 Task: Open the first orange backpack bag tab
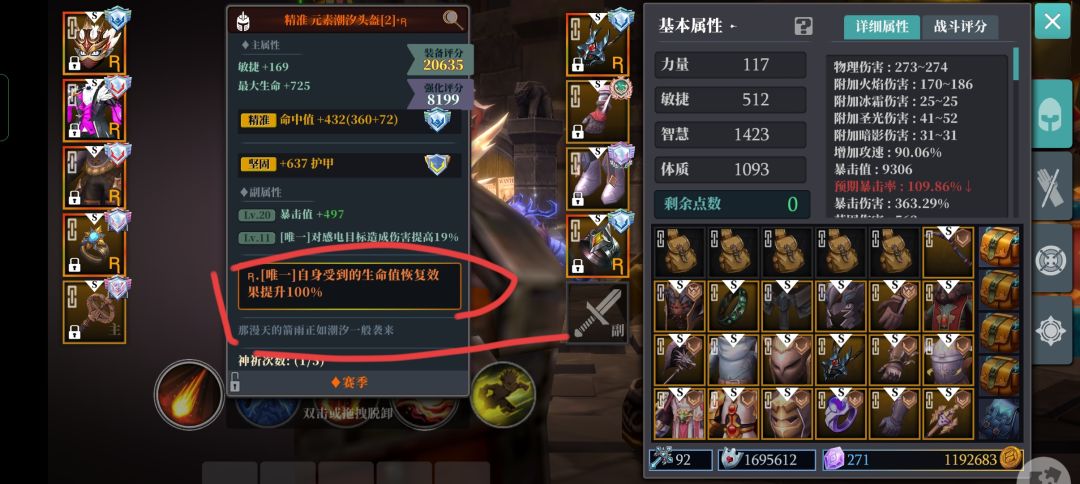point(999,247)
